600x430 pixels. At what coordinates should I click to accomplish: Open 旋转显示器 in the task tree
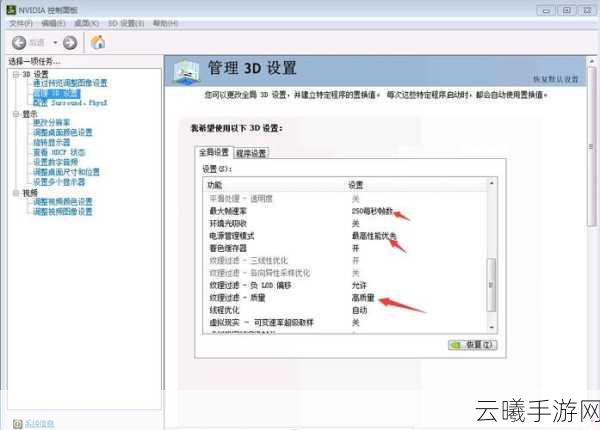coord(51,142)
